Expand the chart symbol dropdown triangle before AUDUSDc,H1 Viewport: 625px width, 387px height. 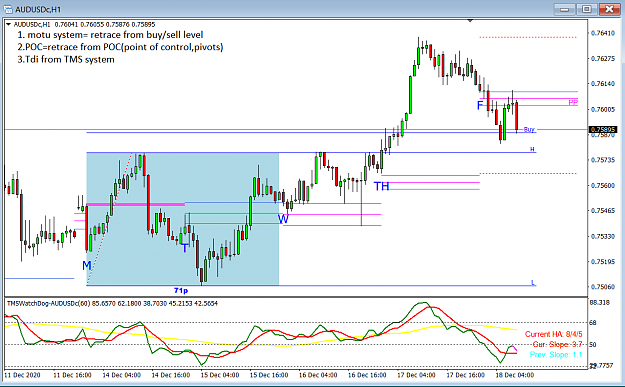pyautogui.click(x=8, y=24)
